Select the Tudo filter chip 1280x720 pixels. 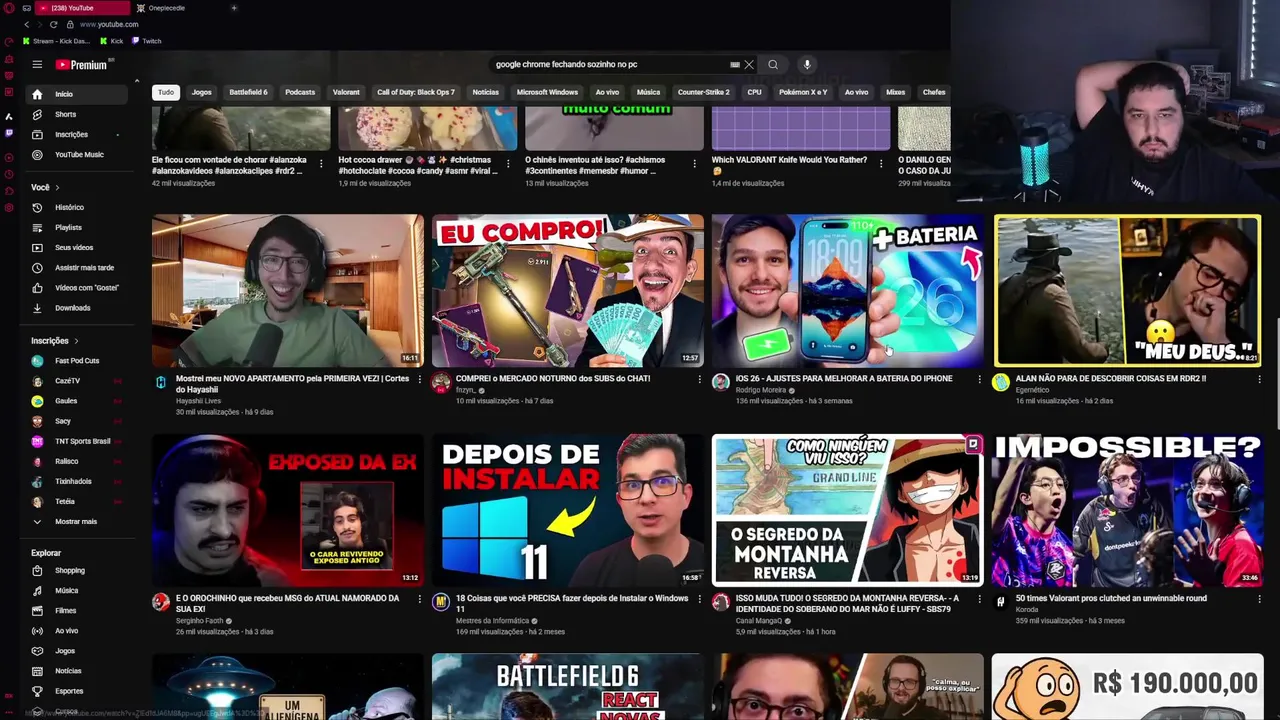(x=166, y=92)
